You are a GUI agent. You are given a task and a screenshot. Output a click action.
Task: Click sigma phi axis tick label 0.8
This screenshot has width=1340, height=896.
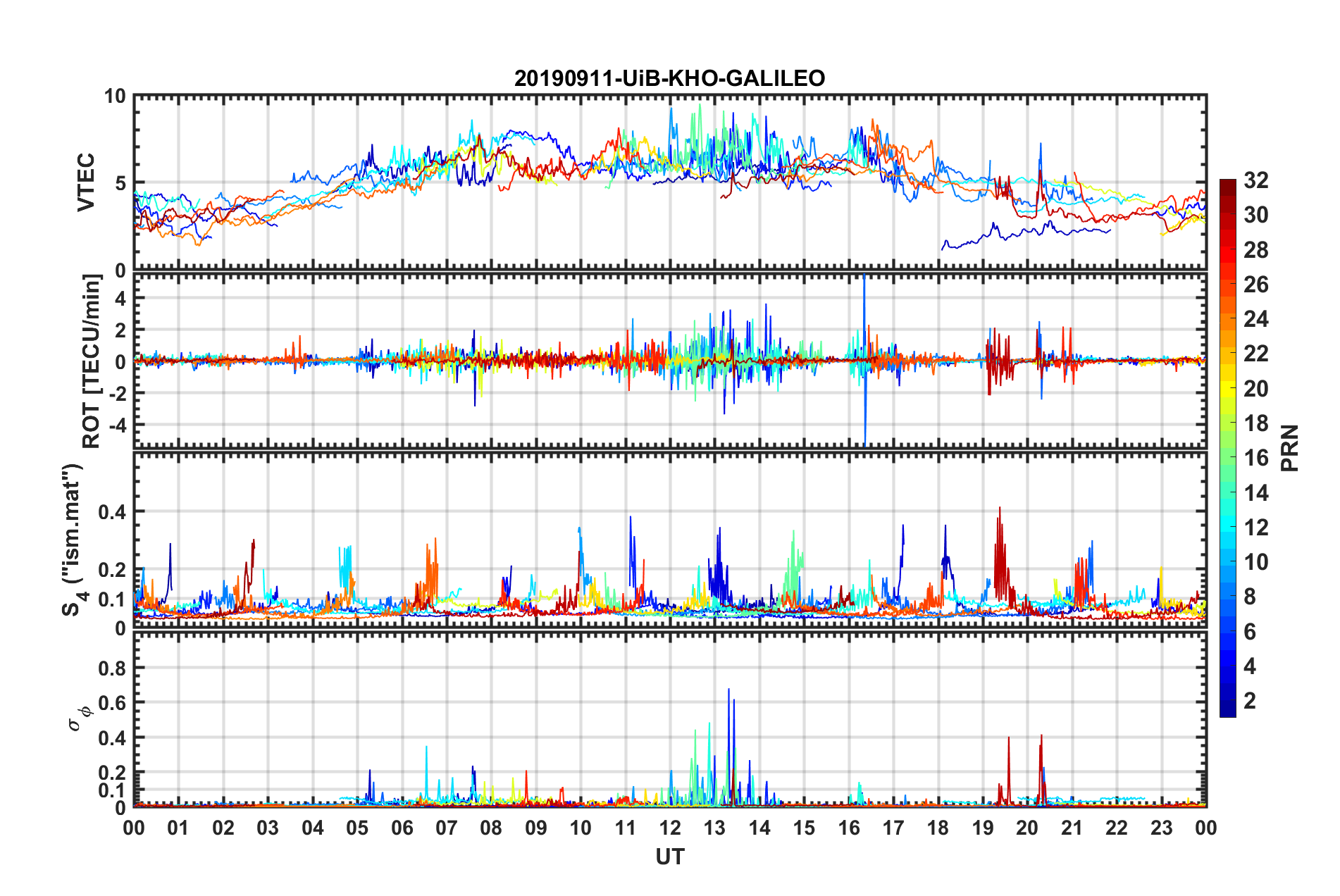[x=113, y=668]
